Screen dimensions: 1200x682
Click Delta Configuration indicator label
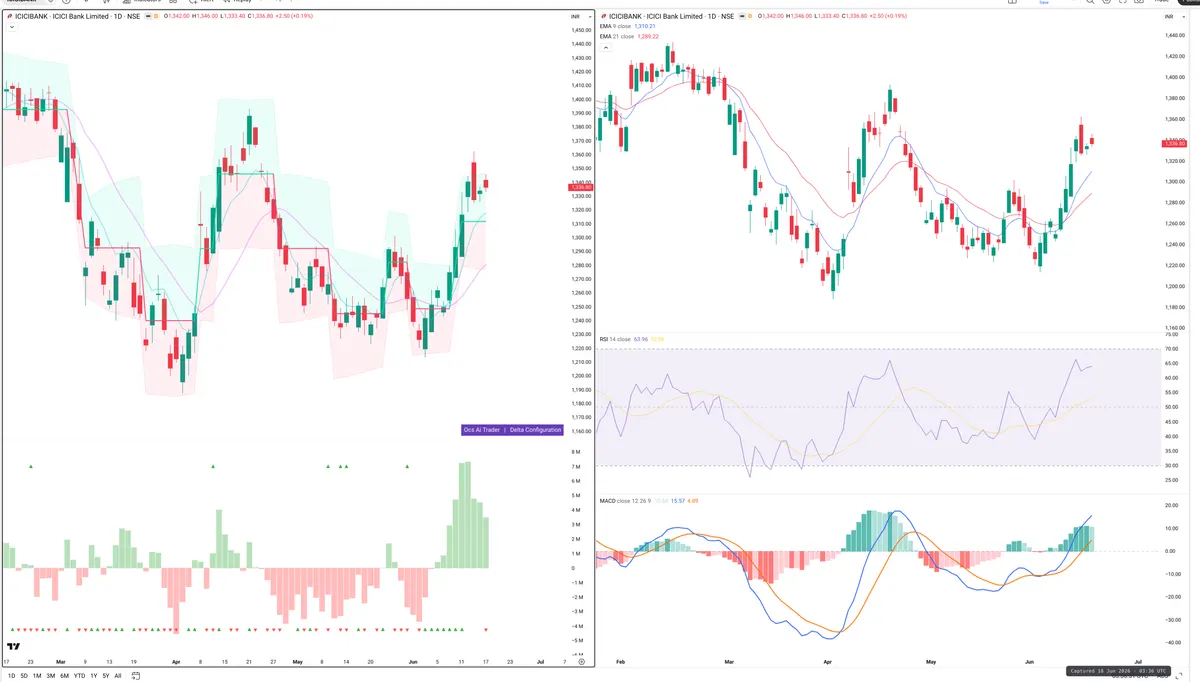536,430
